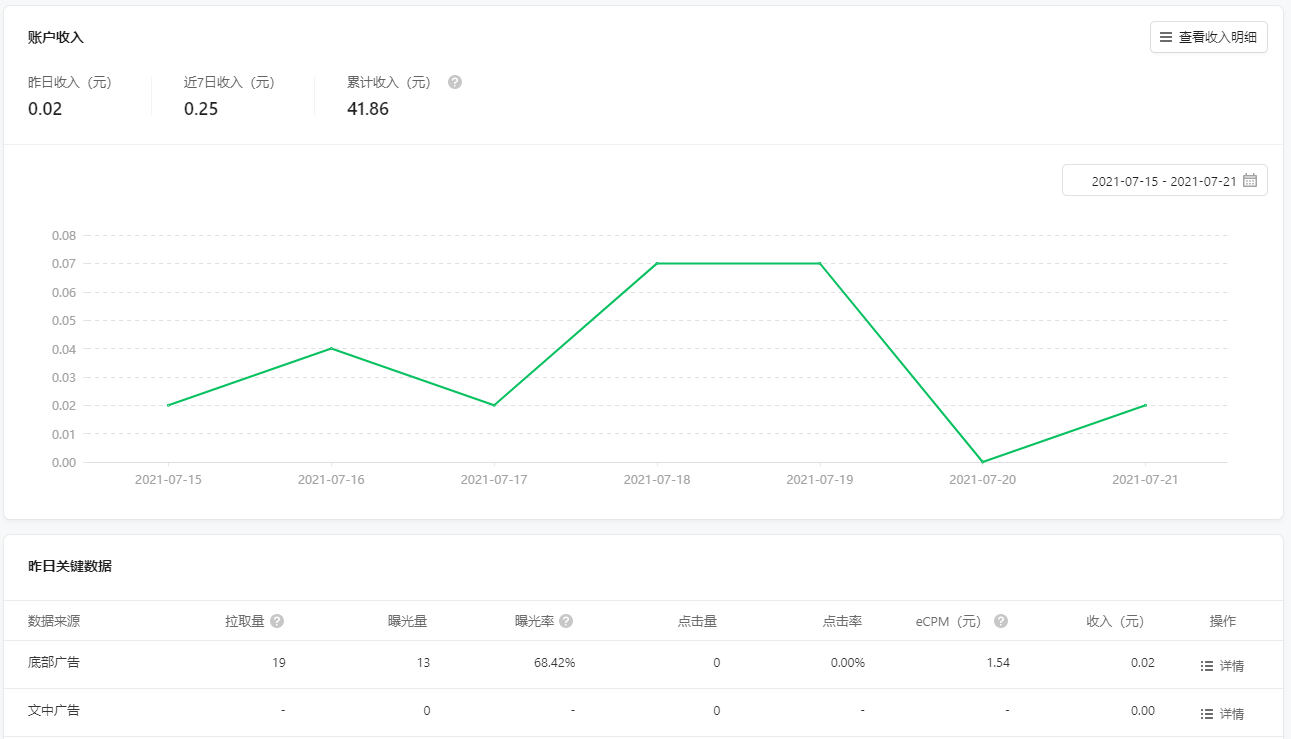The height and width of the screenshot is (739, 1291).
Task: Click chart data point at 2021-07-18
Action: pyautogui.click(x=657, y=264)
